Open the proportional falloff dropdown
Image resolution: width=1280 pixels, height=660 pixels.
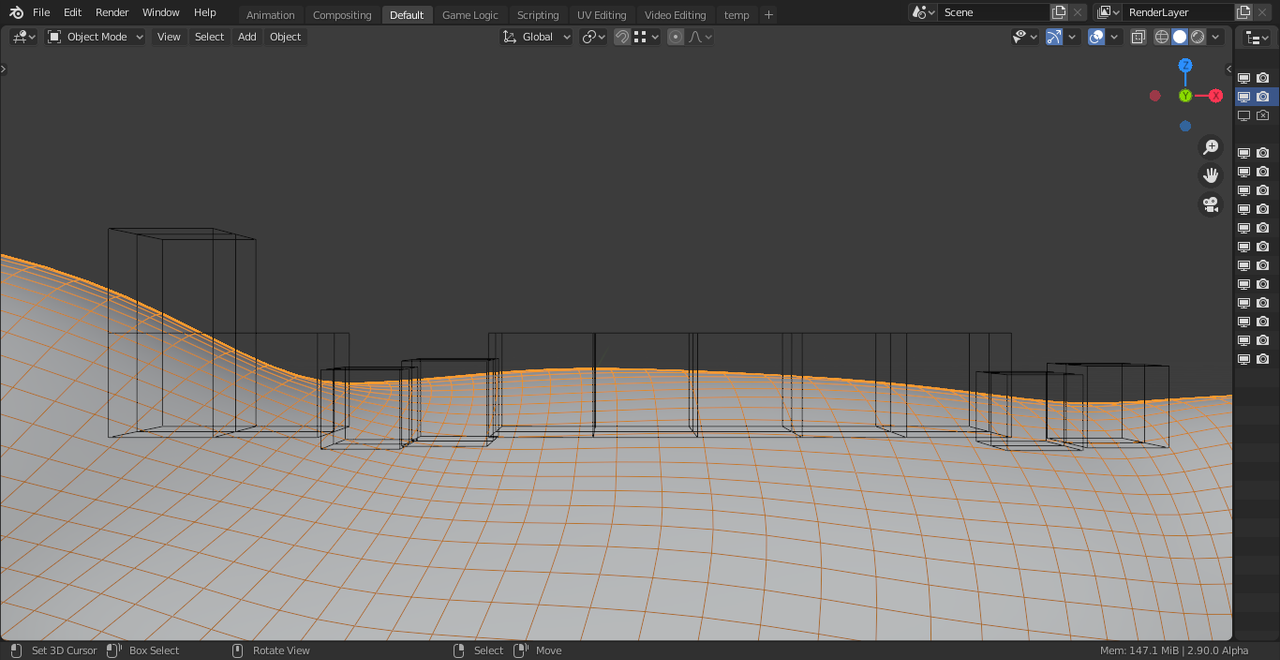pyautogui.click(x=701, y=37)
